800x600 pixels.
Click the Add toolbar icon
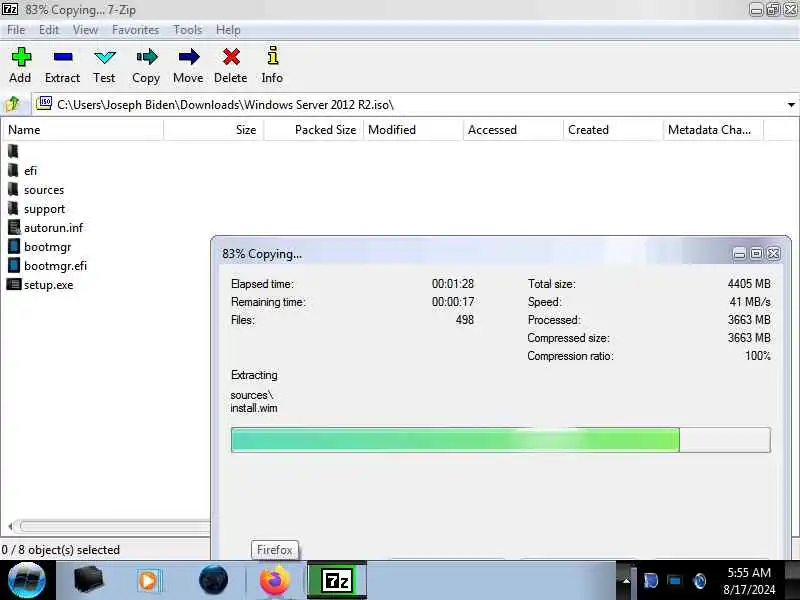pos(21,57)
